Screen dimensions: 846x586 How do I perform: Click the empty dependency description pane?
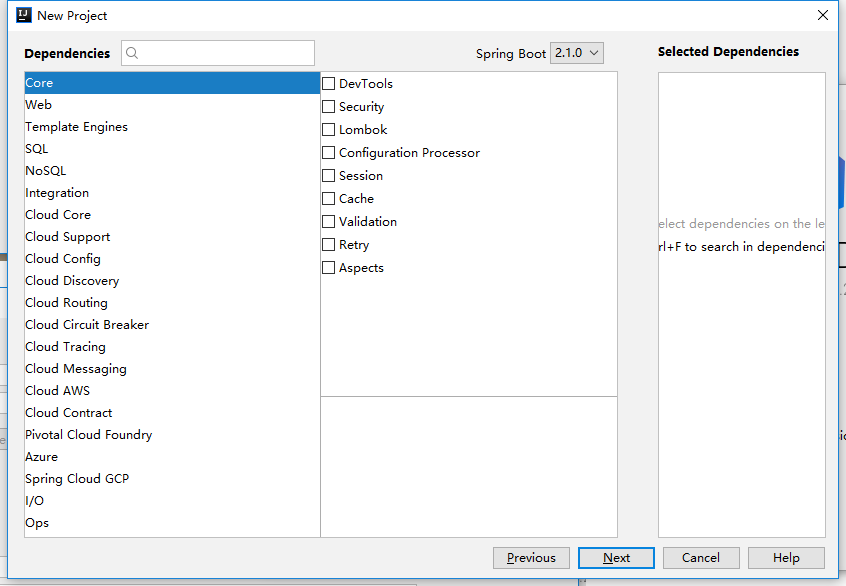tap(469, 467)
